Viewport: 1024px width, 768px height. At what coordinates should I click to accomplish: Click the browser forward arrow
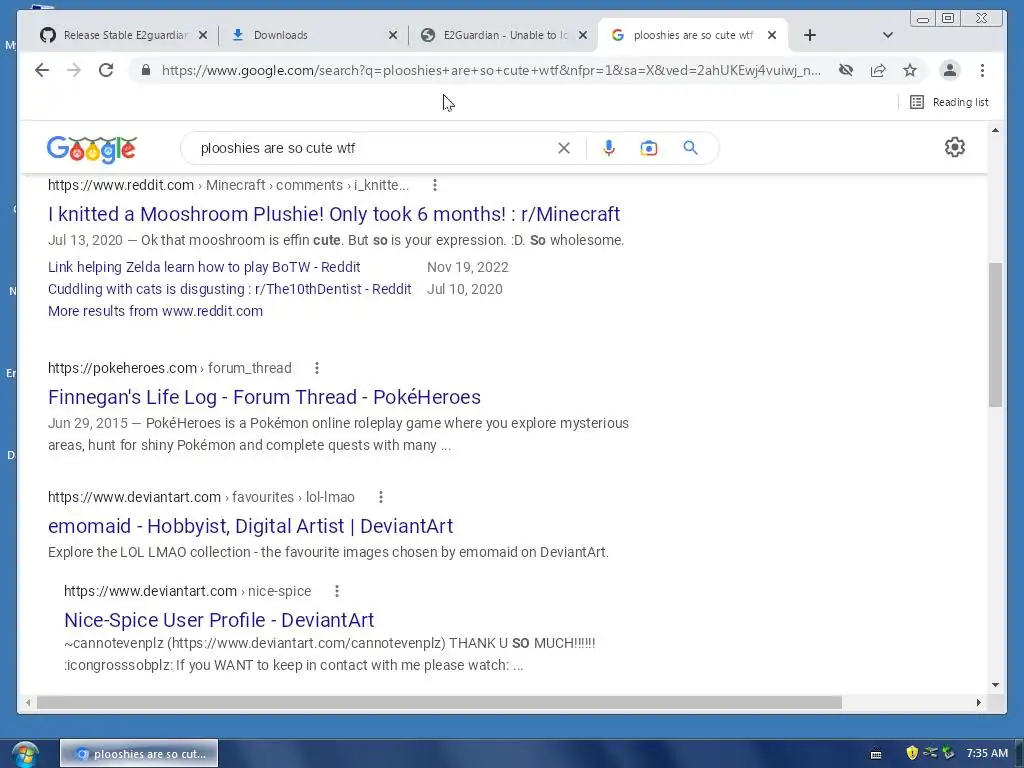[x=74, y=71]
